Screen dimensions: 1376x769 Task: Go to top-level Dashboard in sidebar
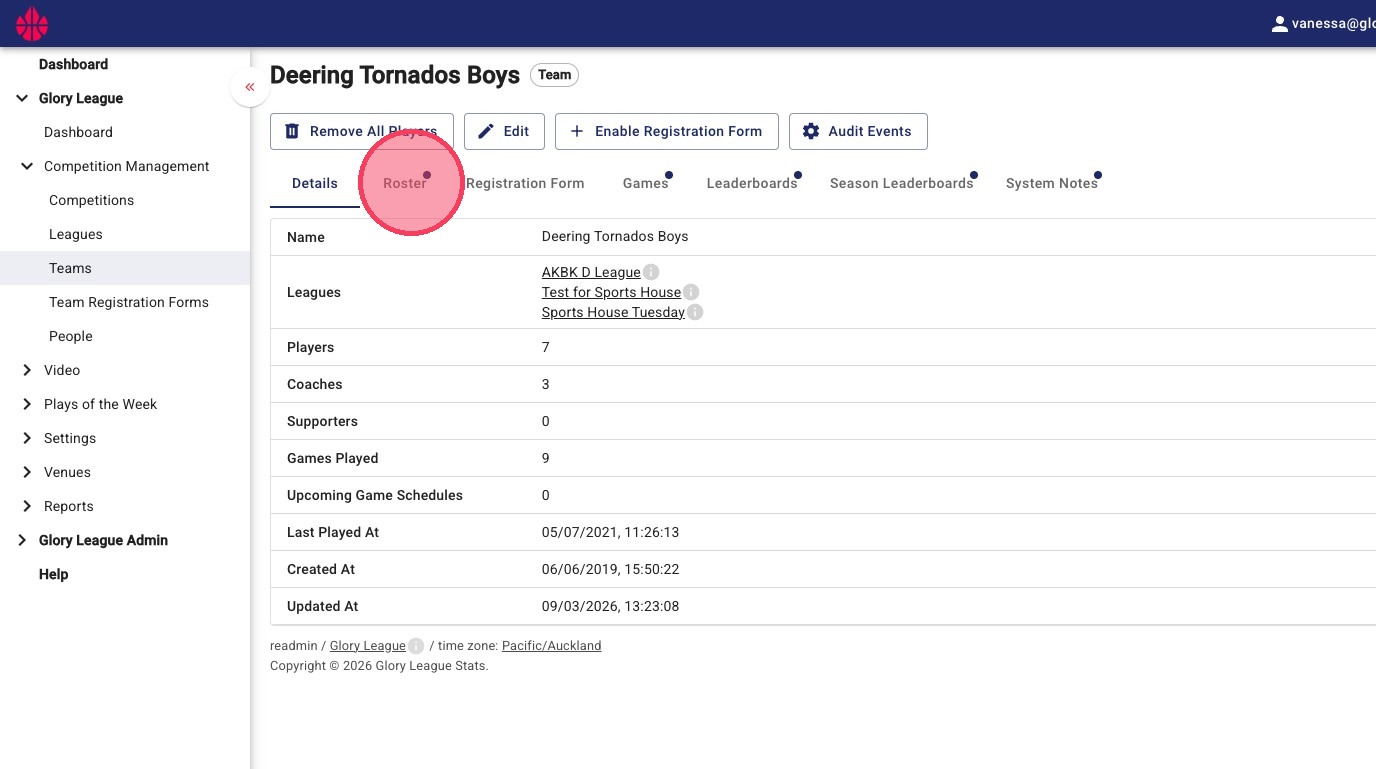73,64
